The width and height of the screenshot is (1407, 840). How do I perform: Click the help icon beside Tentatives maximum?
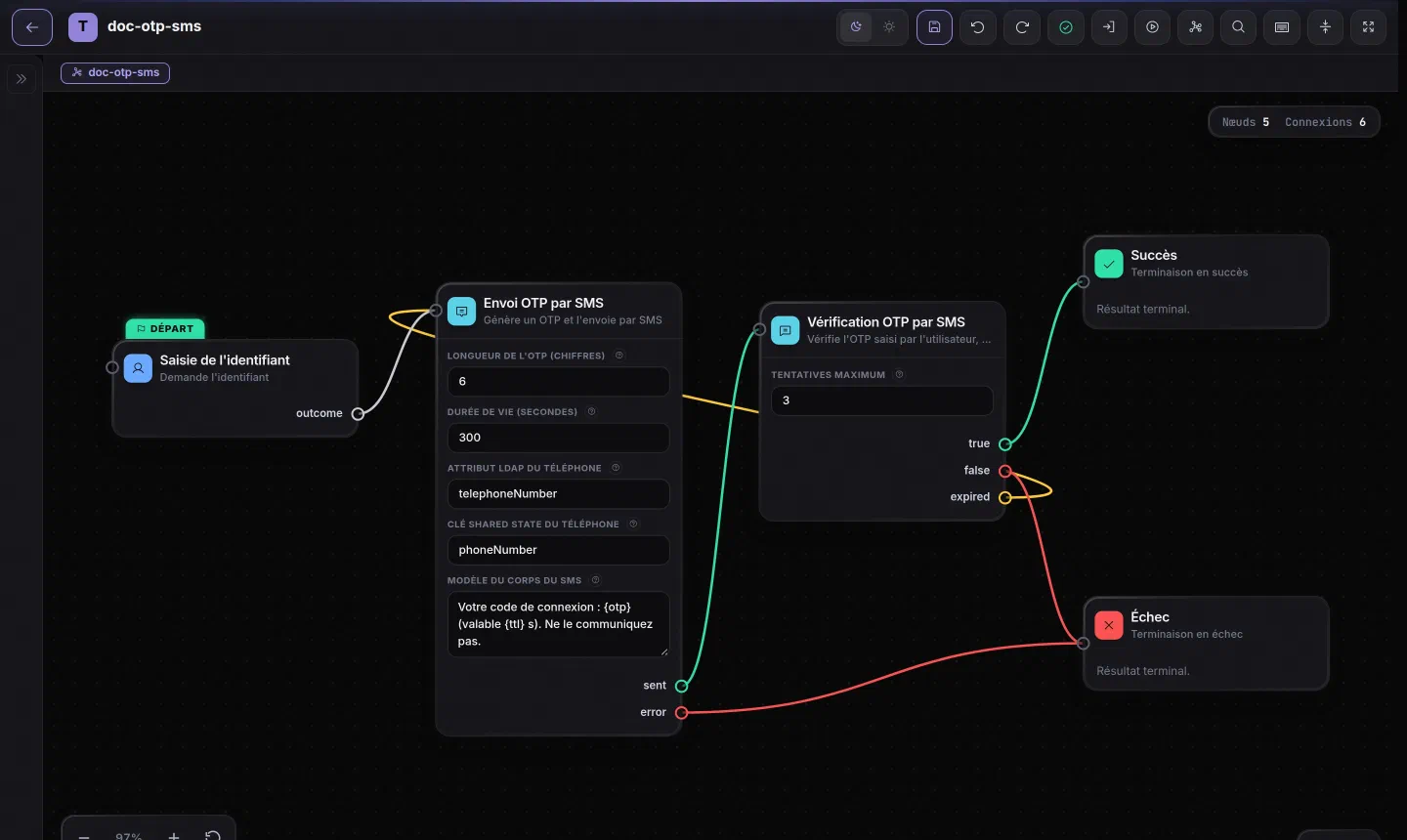tap(899, 375)
